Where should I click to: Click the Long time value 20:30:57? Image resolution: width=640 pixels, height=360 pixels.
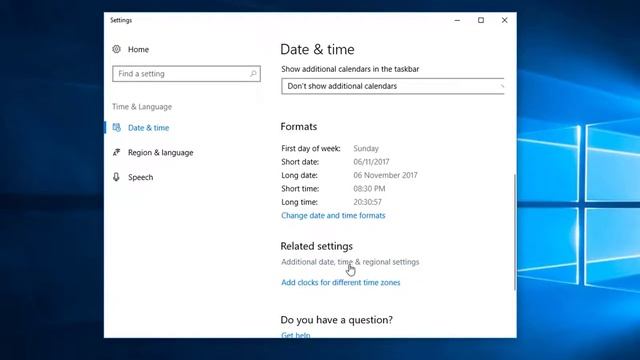368,202
